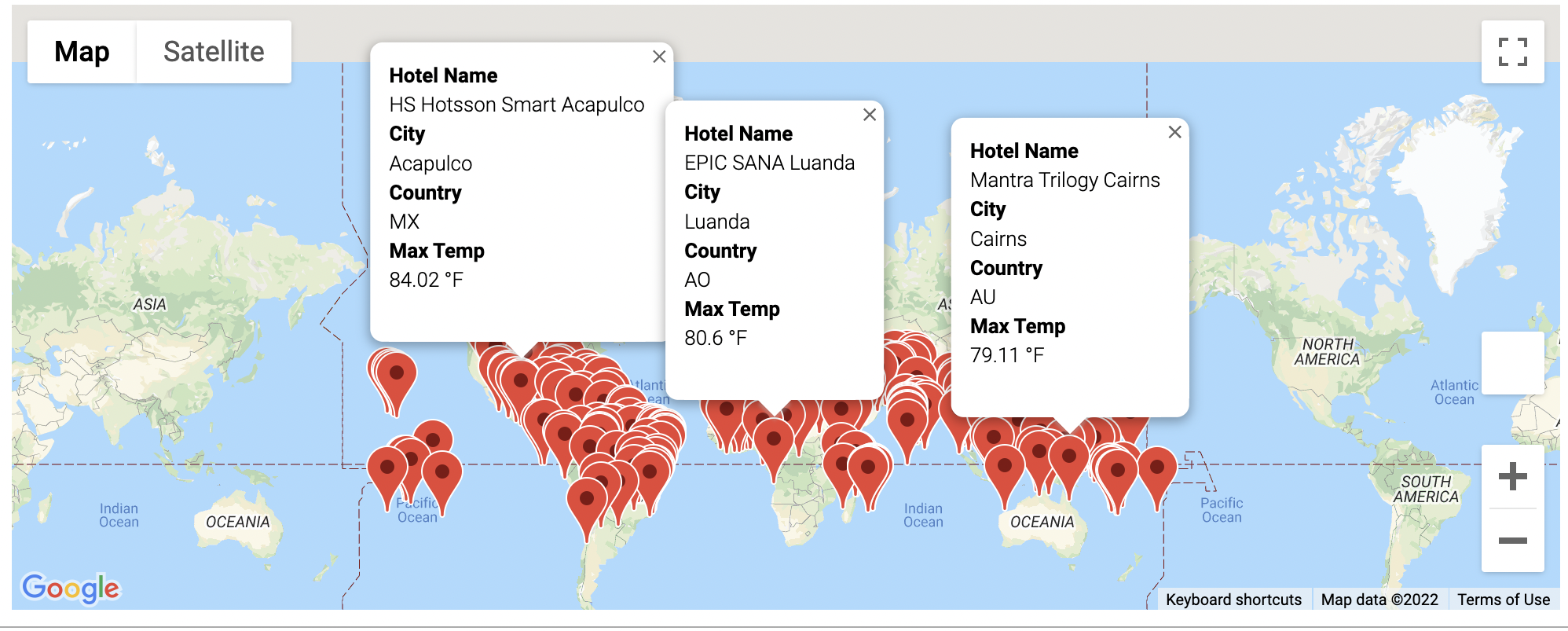Click the city value Acapulco
1568x631 pixels.
430,163
